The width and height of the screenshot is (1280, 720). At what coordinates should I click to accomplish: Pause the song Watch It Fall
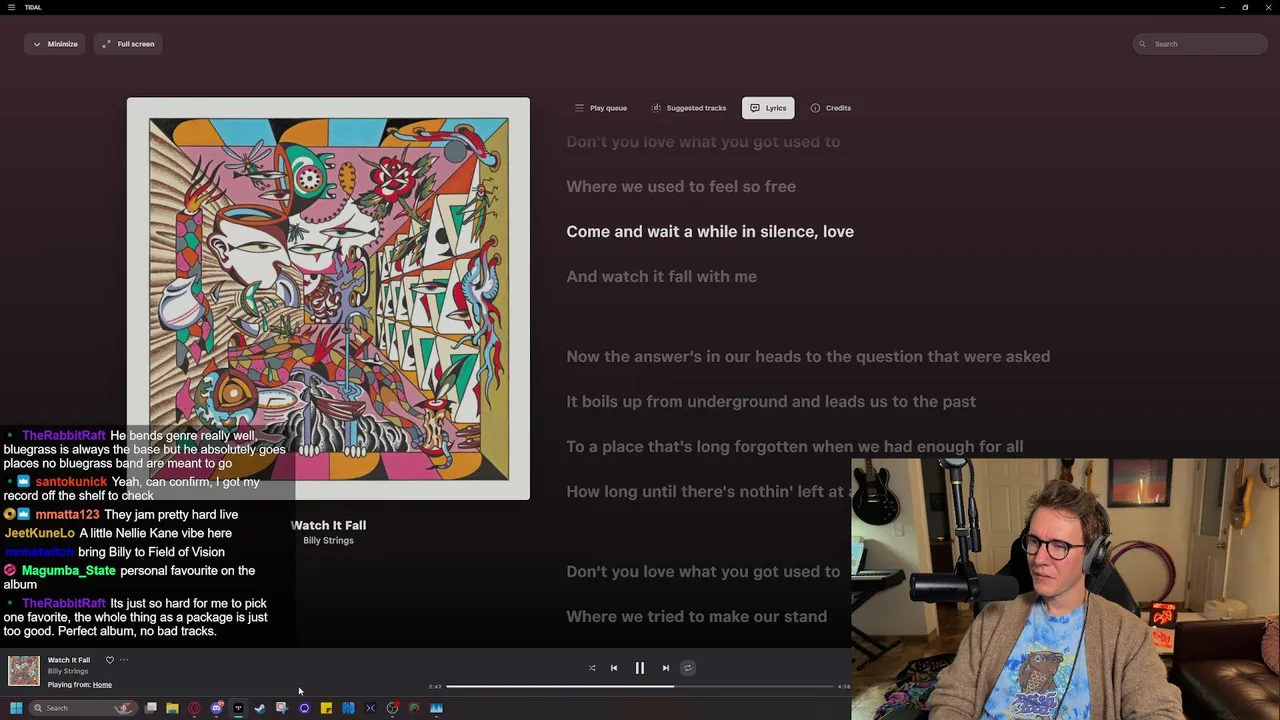640,668
